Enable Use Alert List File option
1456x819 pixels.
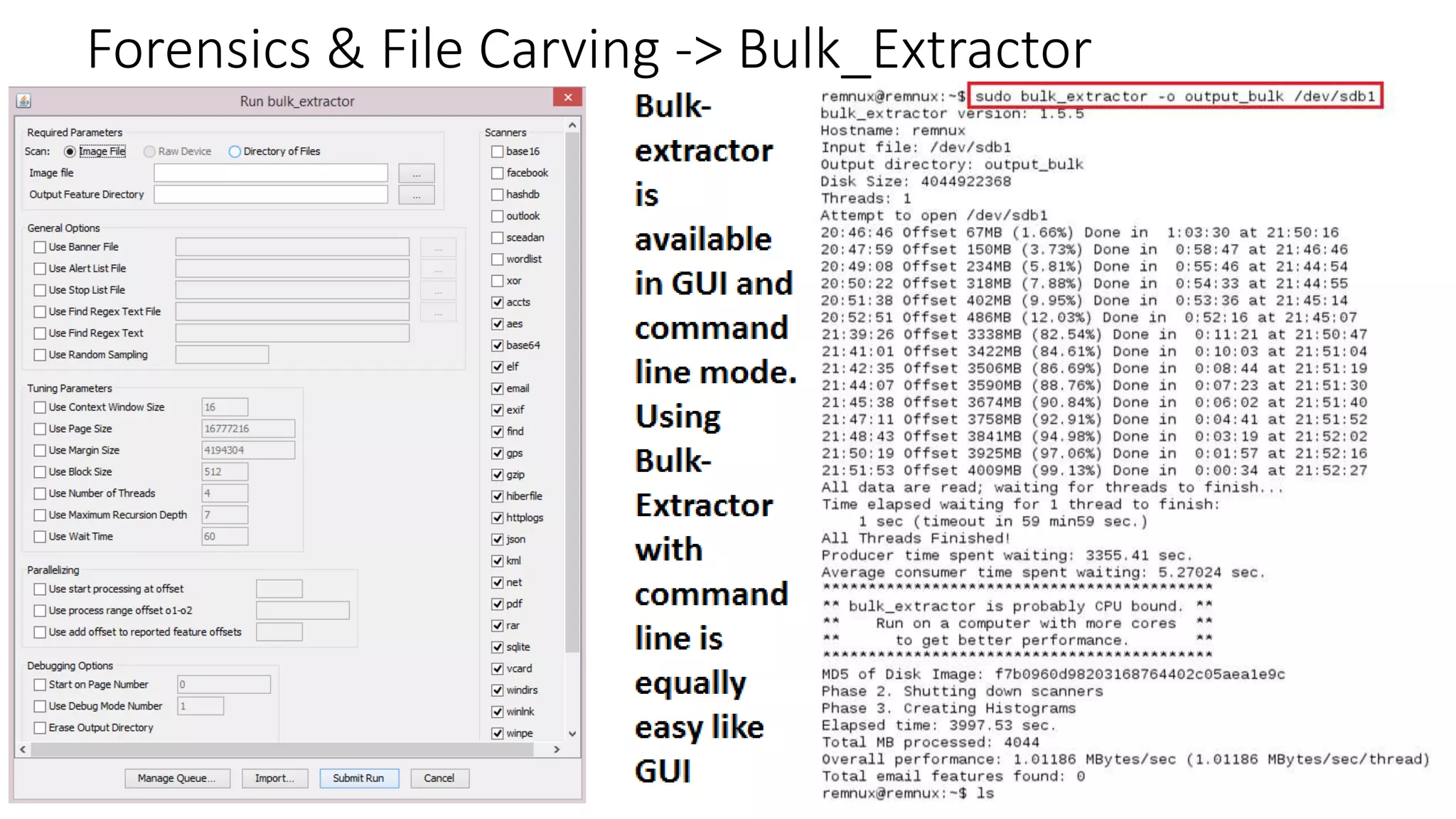[x=40, y=269]
